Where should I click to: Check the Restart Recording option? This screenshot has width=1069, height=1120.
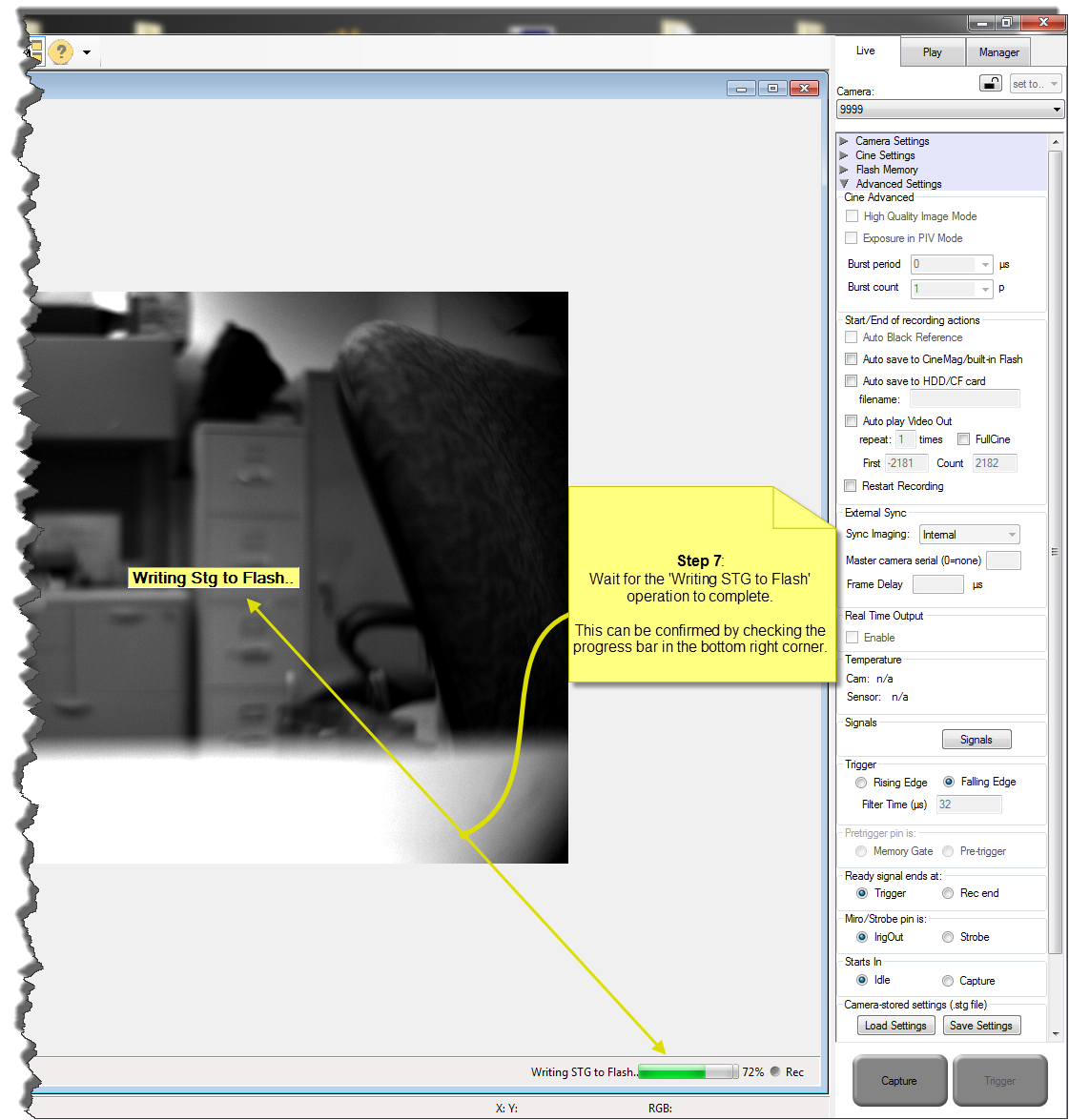(x=850, y=486)
